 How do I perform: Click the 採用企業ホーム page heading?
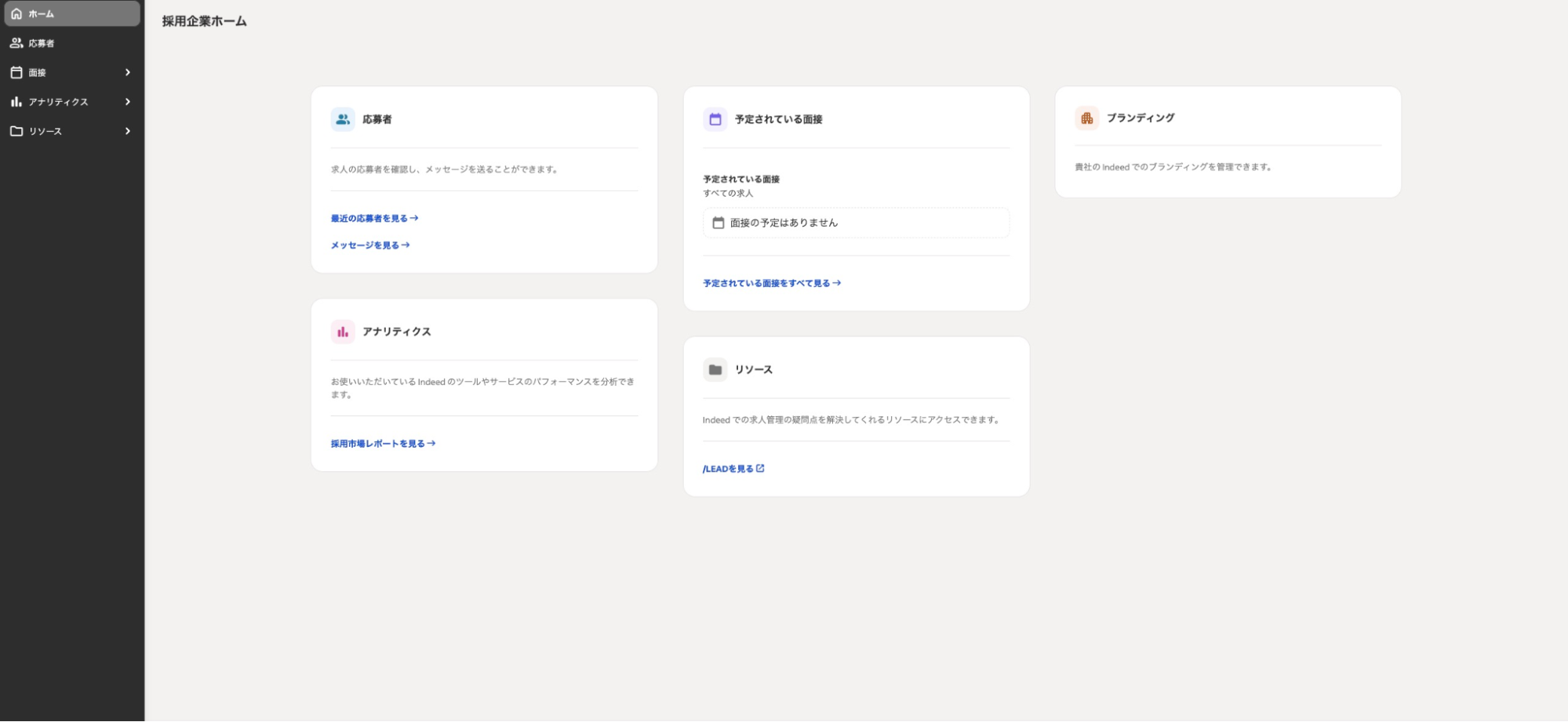pos(205,21)
